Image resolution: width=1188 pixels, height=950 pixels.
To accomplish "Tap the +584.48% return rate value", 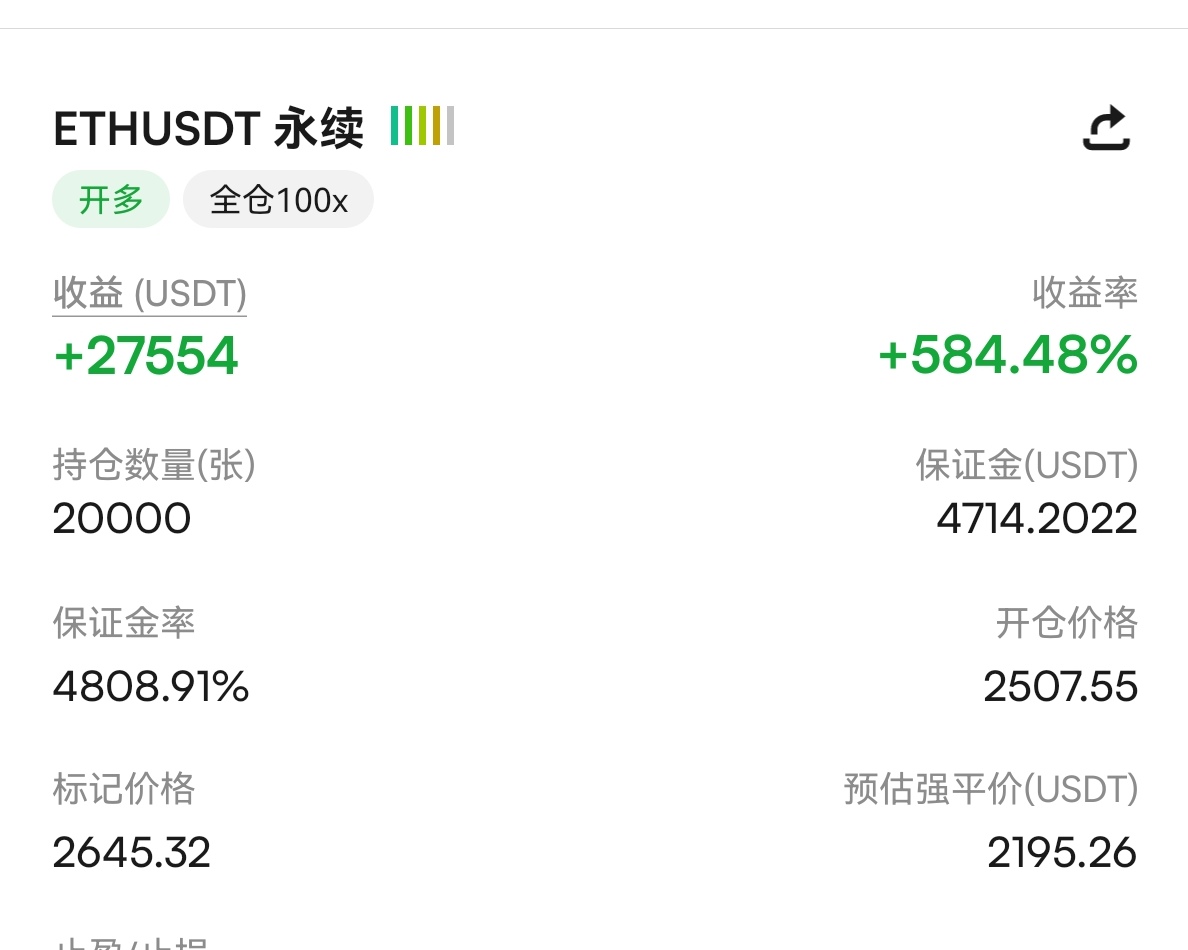I will [x=1008, y=355].
